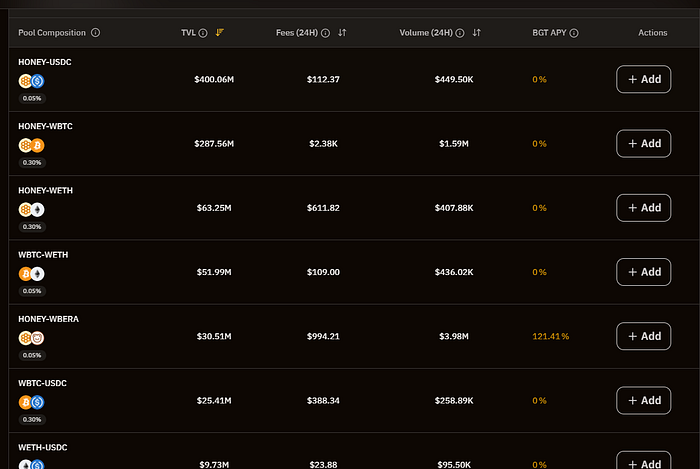Select the $407.88K volume value
The height and width of the screenshot is (469, 700).
(454, 208)
